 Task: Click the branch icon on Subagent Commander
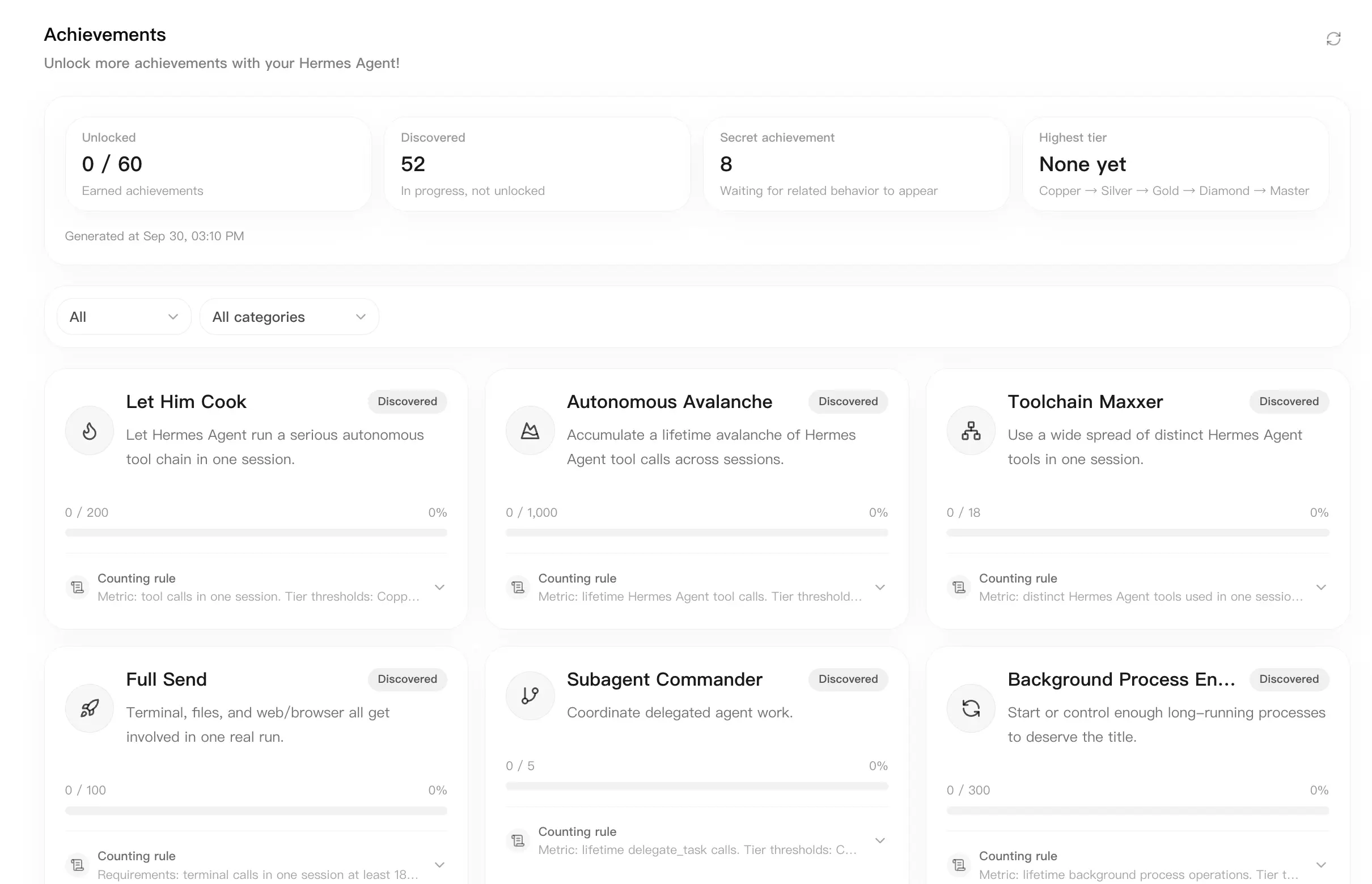[530, 696]
